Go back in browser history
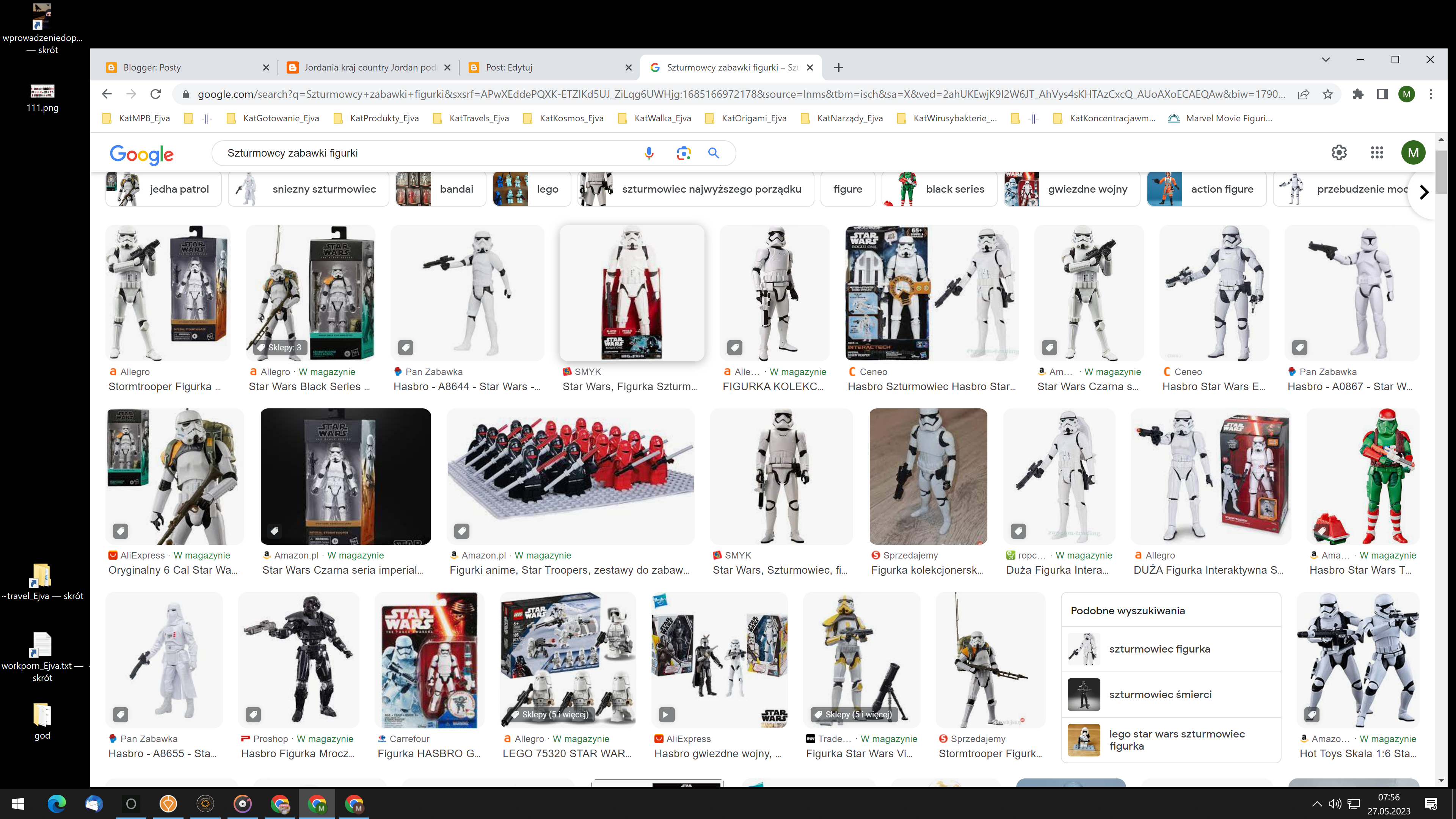Viewport: 1456px width, 819px height. [107, 94]
